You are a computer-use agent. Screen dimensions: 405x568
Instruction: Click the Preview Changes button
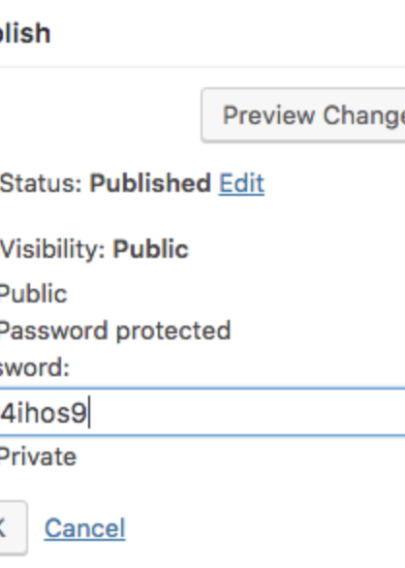(x=304, y=115)
